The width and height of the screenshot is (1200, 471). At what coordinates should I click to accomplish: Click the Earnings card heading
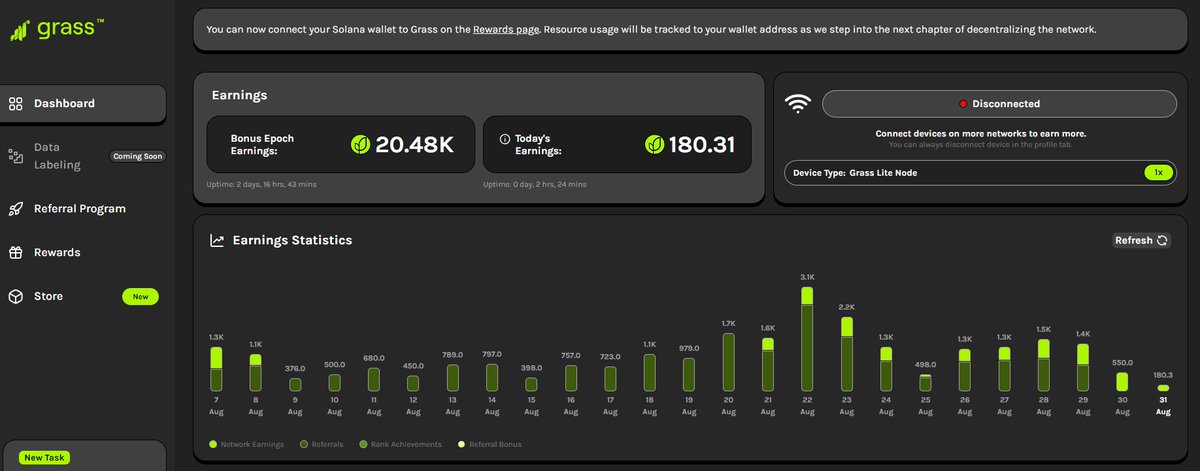pyautogui.click(x=239, y=95)
